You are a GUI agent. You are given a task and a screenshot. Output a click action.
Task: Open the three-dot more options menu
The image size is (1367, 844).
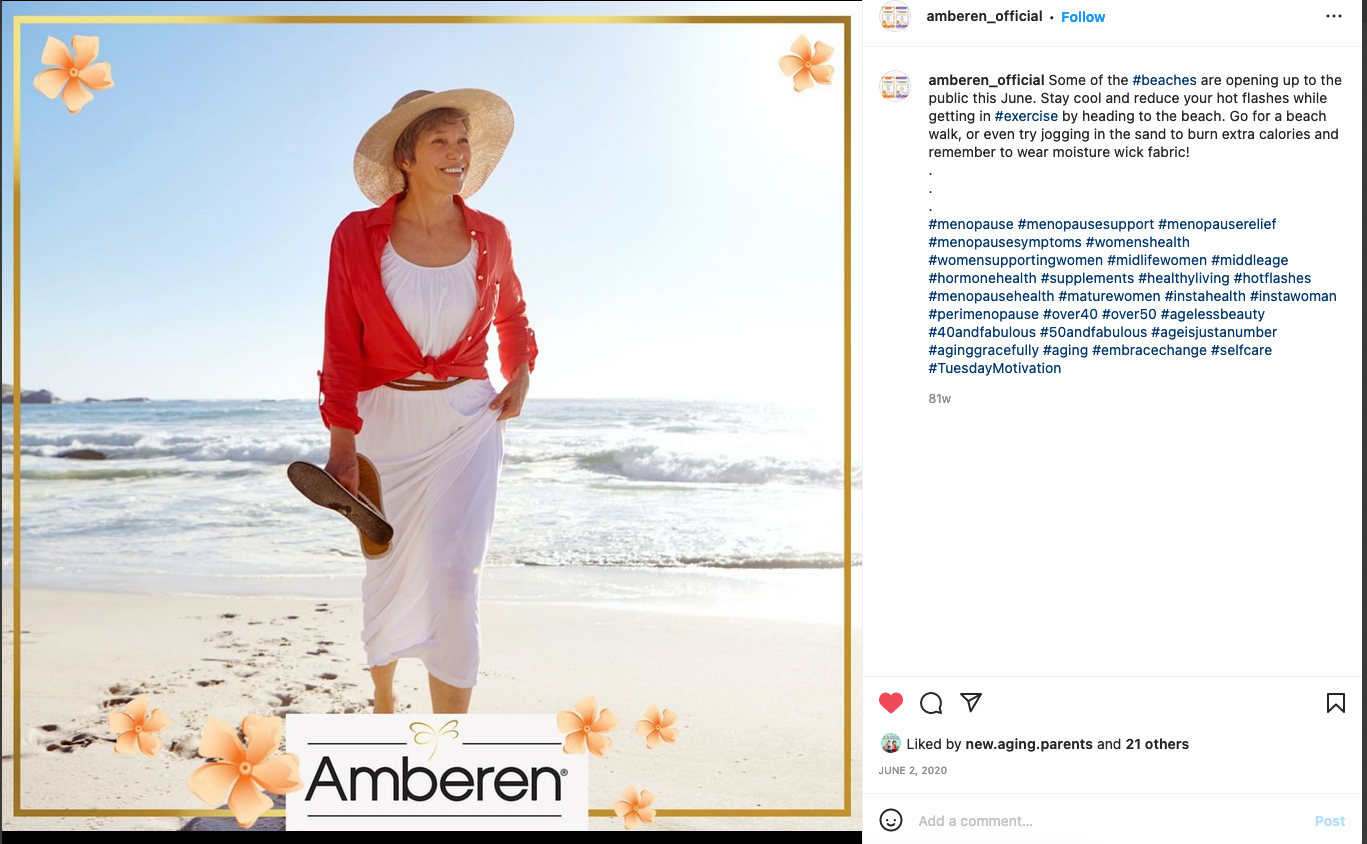coord(1334,17)
